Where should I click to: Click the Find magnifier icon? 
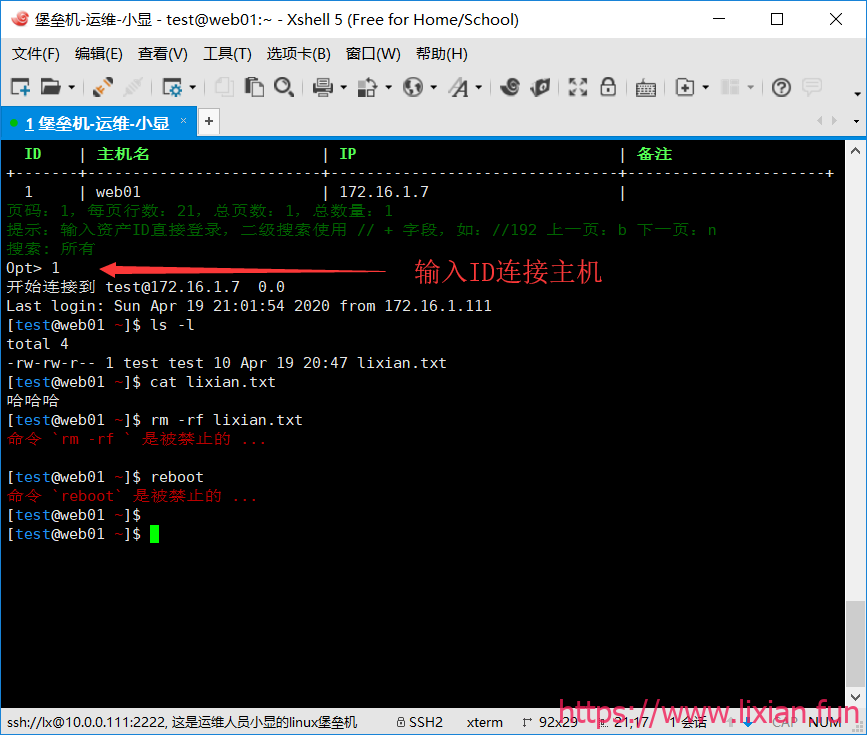click(x=284, y=87)
